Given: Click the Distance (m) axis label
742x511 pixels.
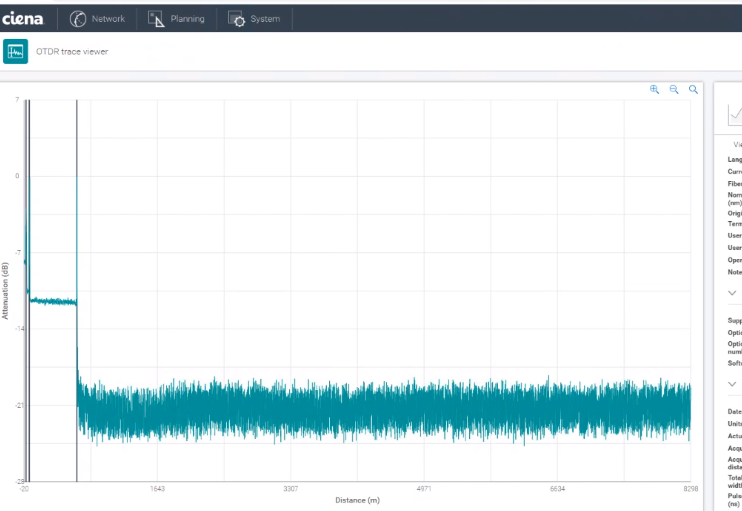Looking at the screenshot, I should (x=357, y=500).
